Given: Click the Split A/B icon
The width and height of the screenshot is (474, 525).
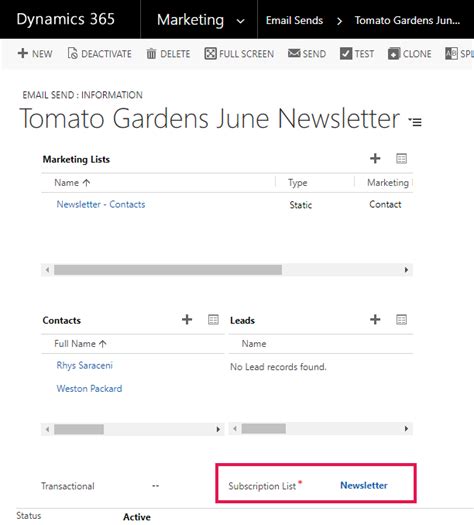Looking at the screenshot, I should coord(451,54).
